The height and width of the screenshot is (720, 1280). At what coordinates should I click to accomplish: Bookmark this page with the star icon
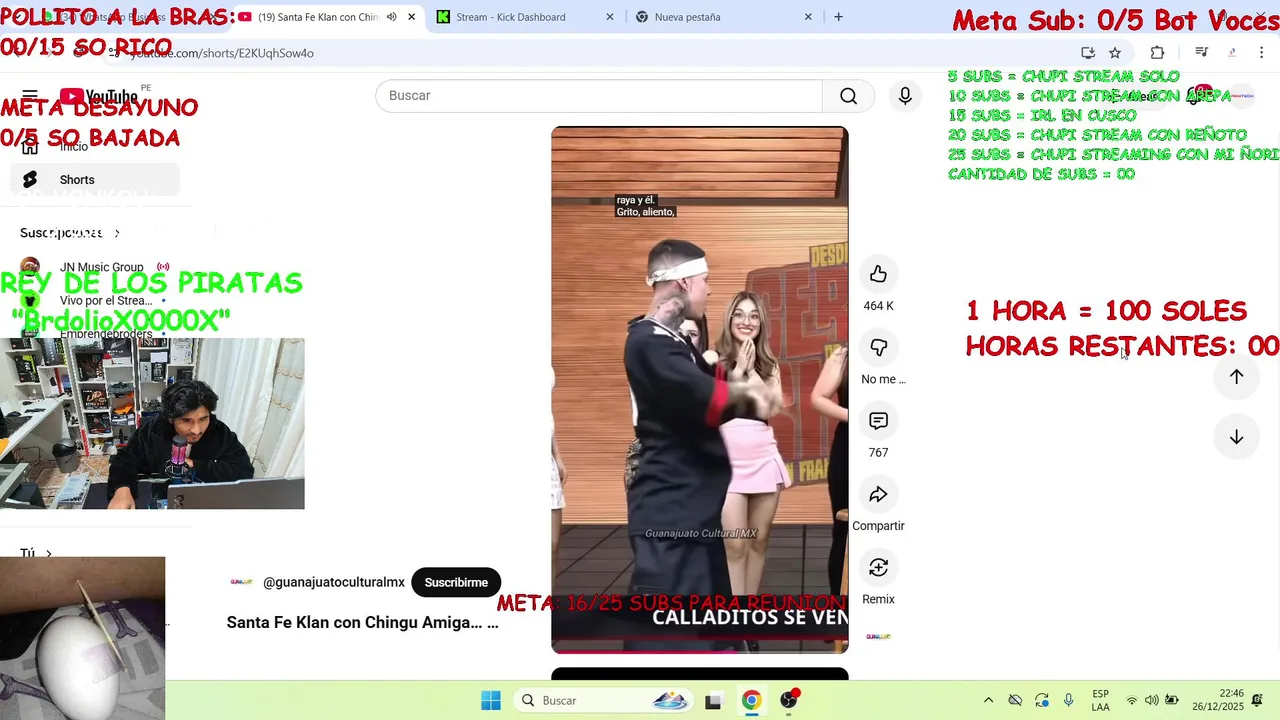click(1115, 53)
